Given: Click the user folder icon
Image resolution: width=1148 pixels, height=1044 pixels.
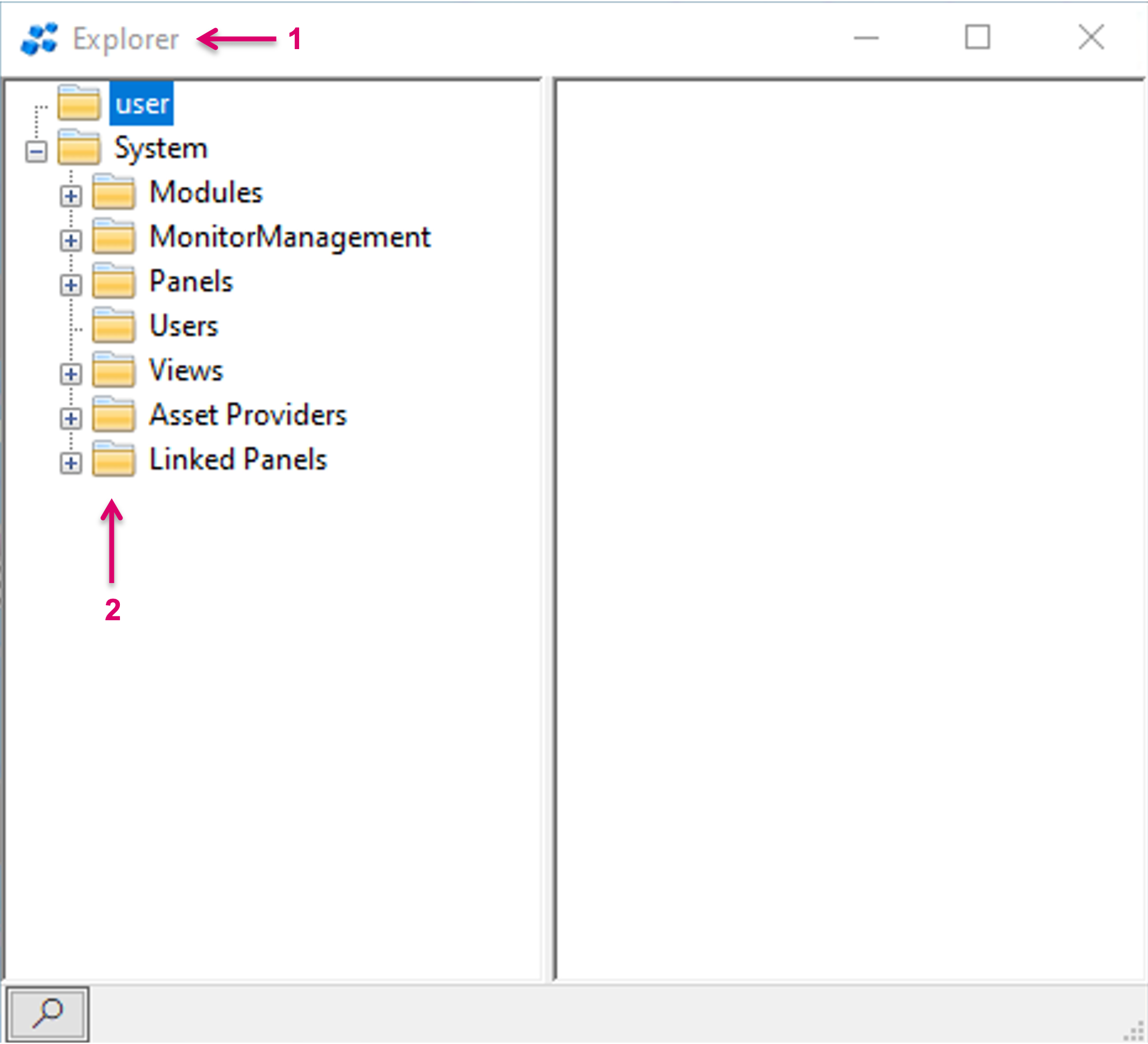Looking at the screenshot, I should (79, 103).
